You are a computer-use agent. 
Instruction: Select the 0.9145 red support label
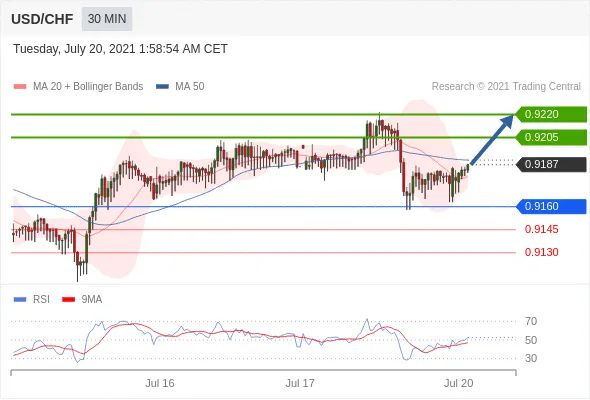pos(541,229)
